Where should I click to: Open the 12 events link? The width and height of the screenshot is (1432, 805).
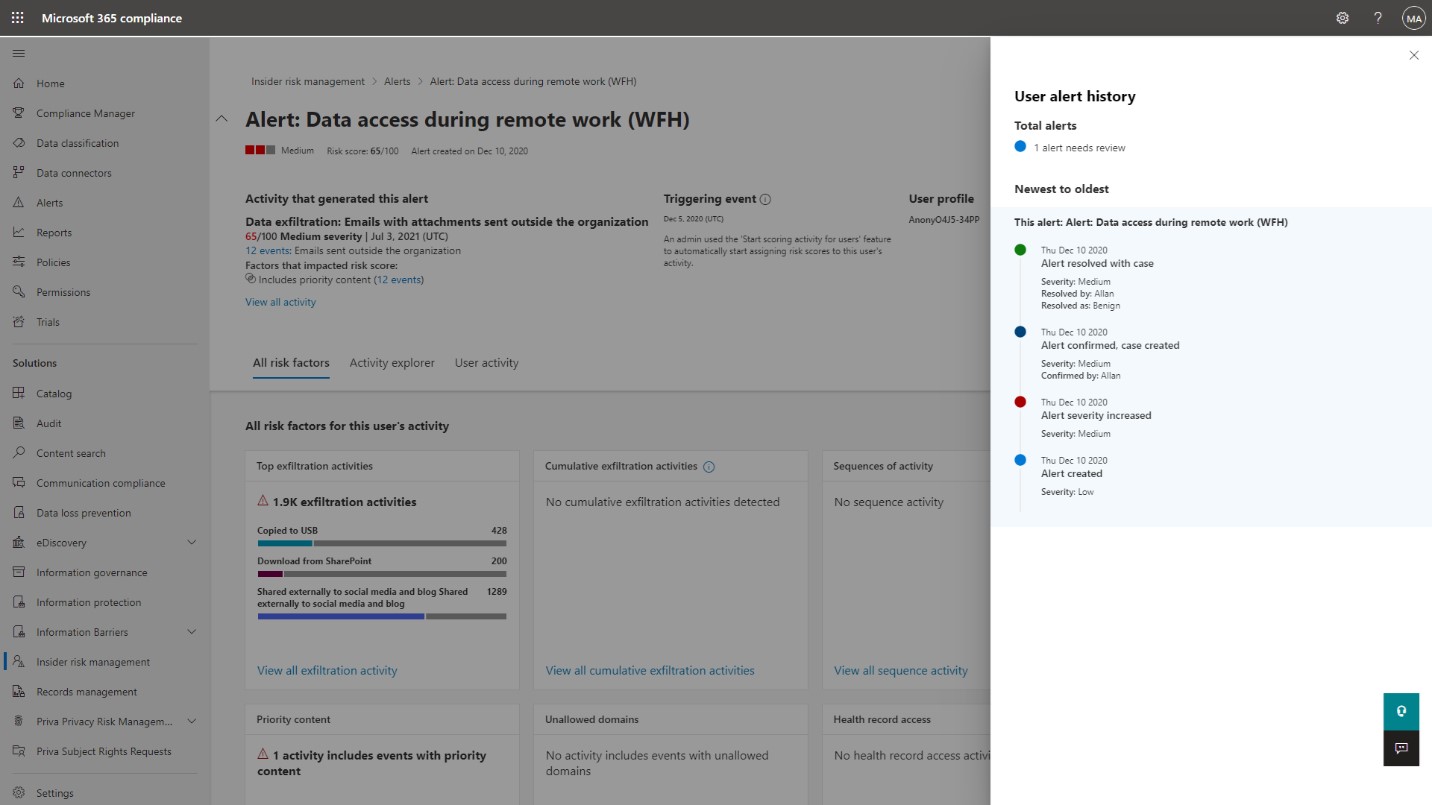click(x=265, y=251)
